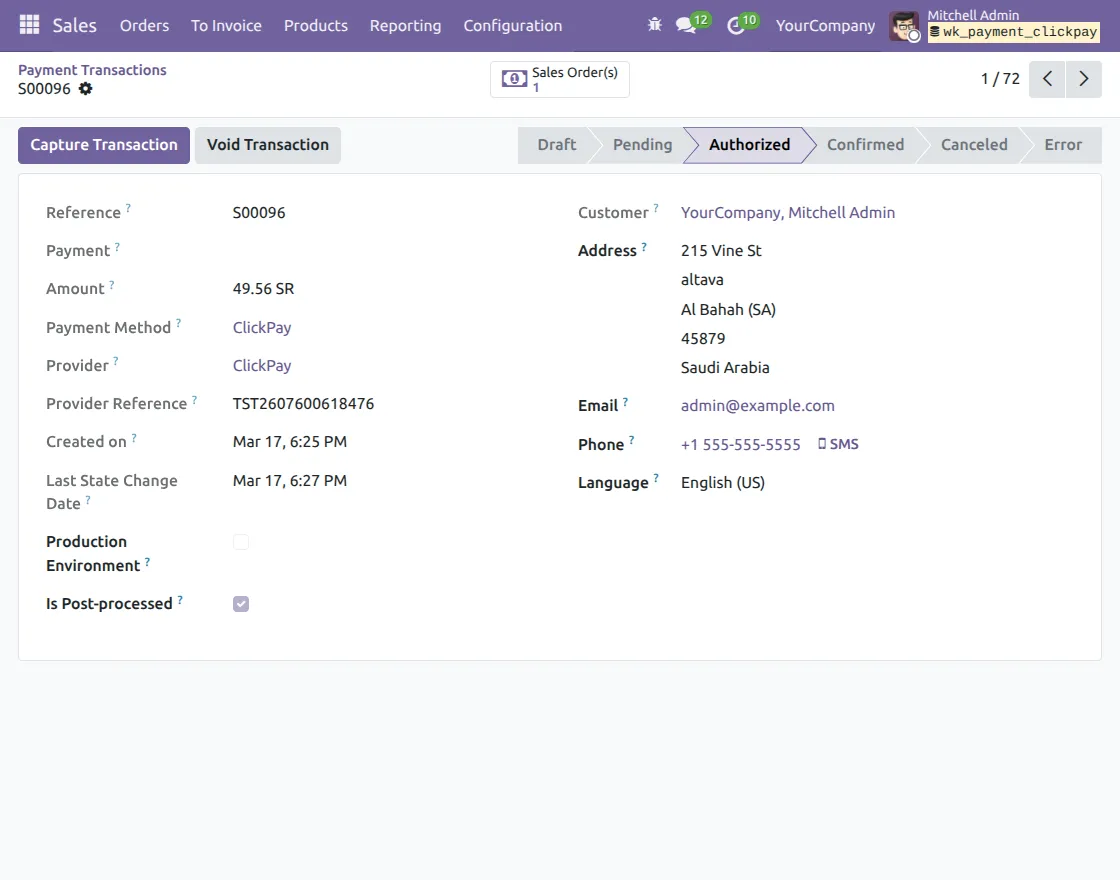Show help tooltip for Address field
This screenshot has height=880, width=1120.
pyautogui.click(x=644, y=246)
